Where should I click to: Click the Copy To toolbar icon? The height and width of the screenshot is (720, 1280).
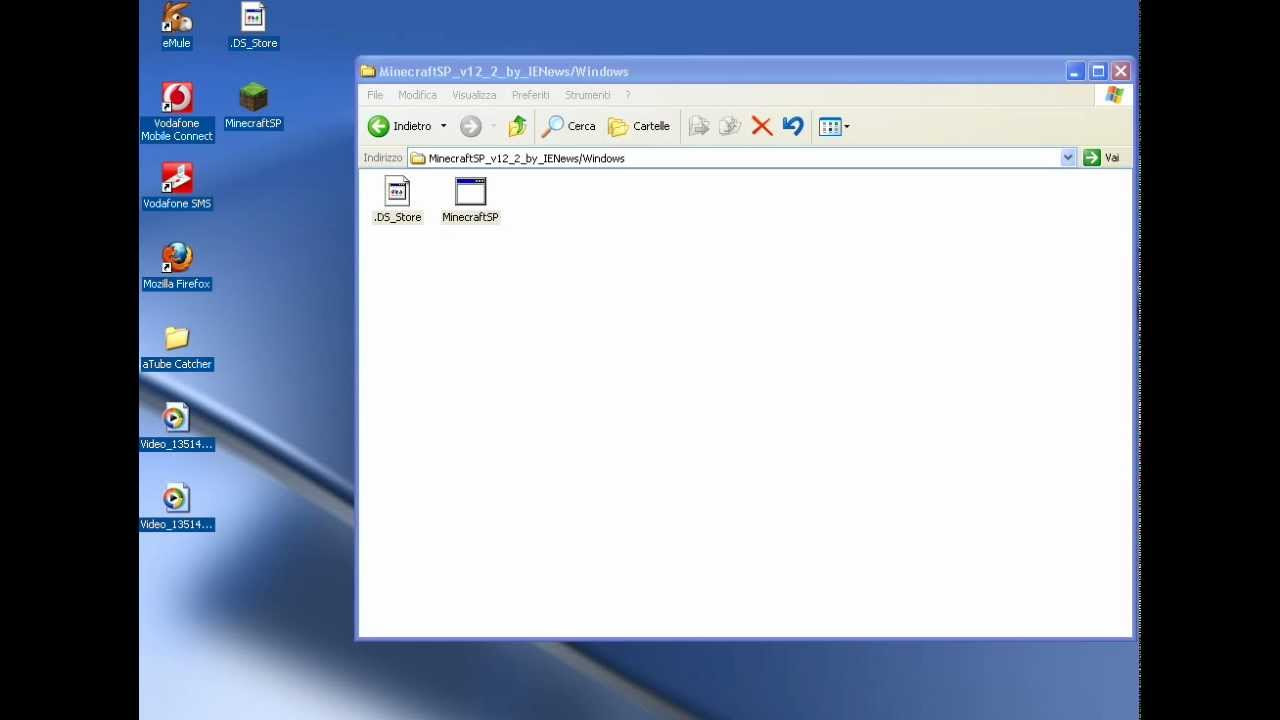coord(730,126)
